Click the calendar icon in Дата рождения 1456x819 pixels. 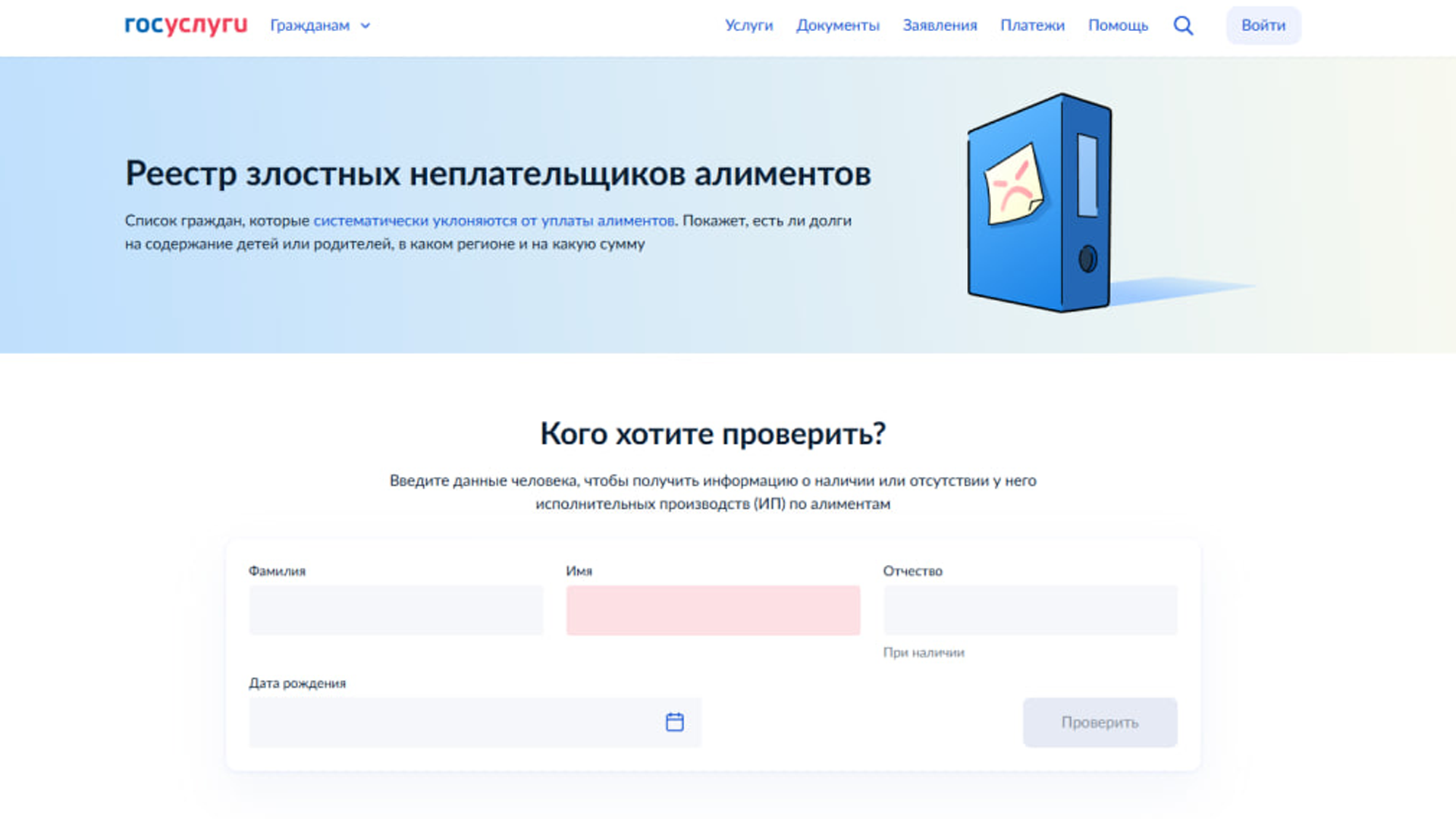tap(674, 722)
